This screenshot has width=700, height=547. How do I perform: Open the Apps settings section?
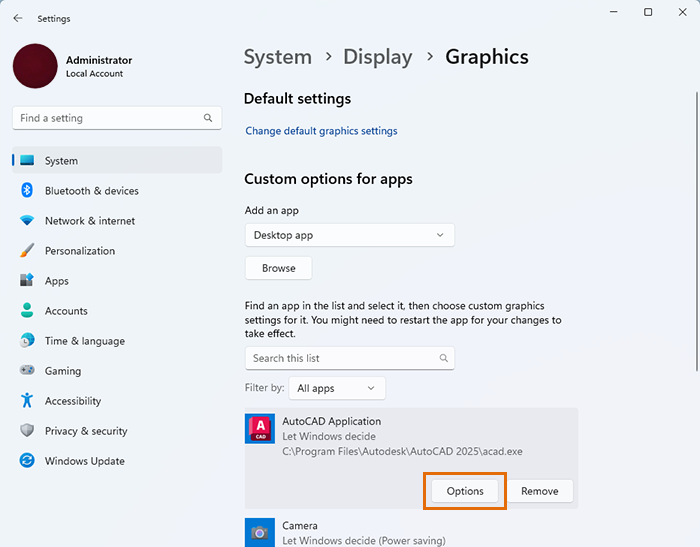(x=56, y=281)
